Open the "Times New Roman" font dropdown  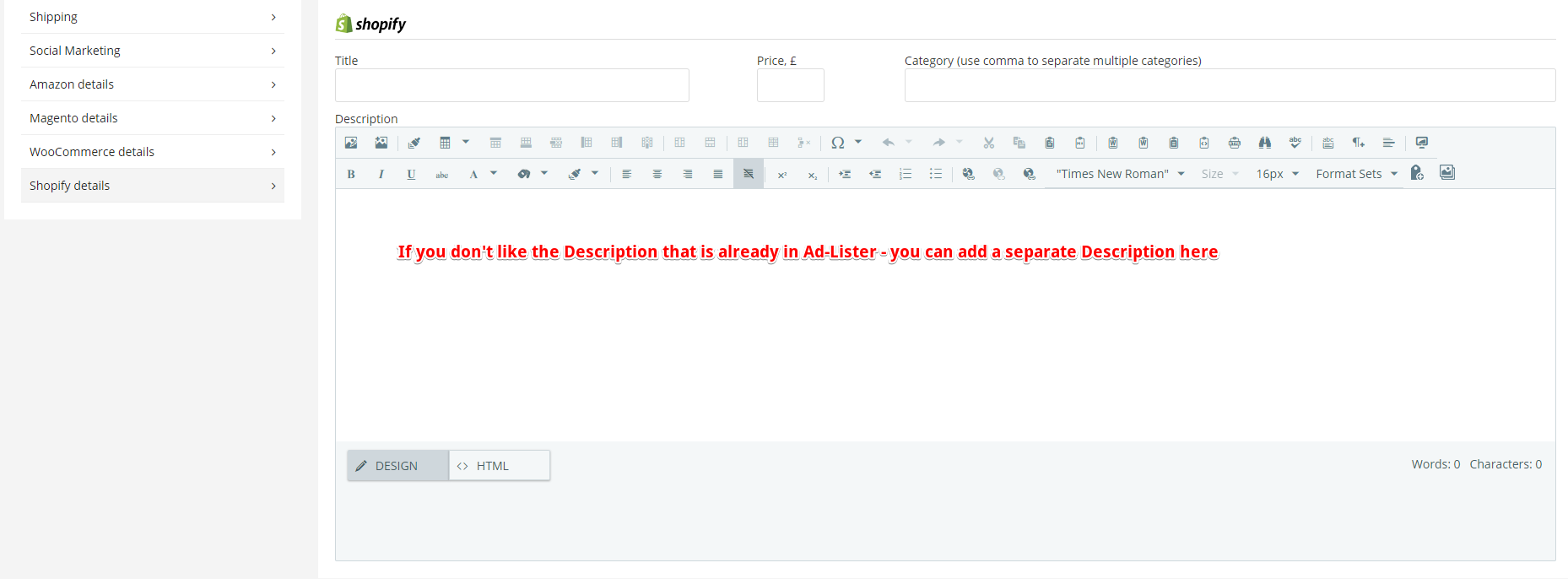point(1121,174)
